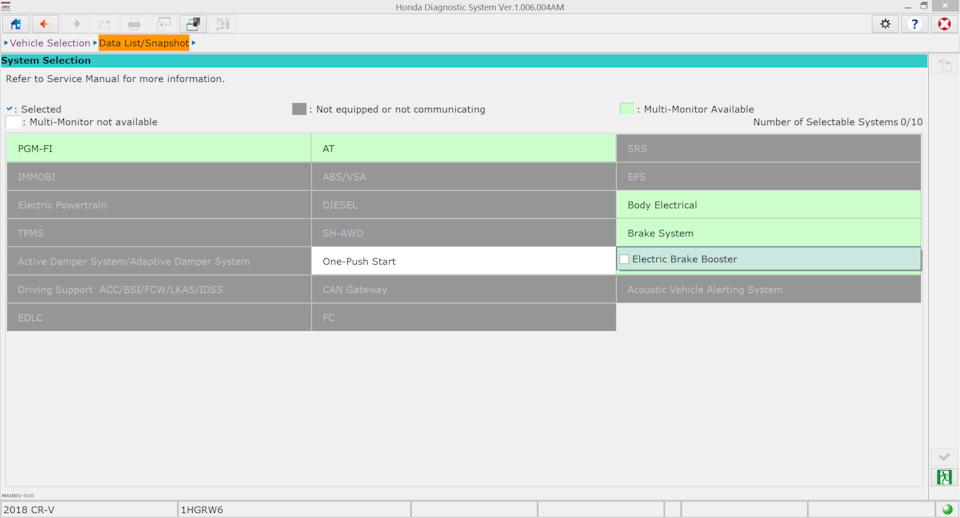Go back to Vehicle Selection breadcrumb
Viewport: 960px width, 518px height.
pyautogui.click(x=50, y=43)
